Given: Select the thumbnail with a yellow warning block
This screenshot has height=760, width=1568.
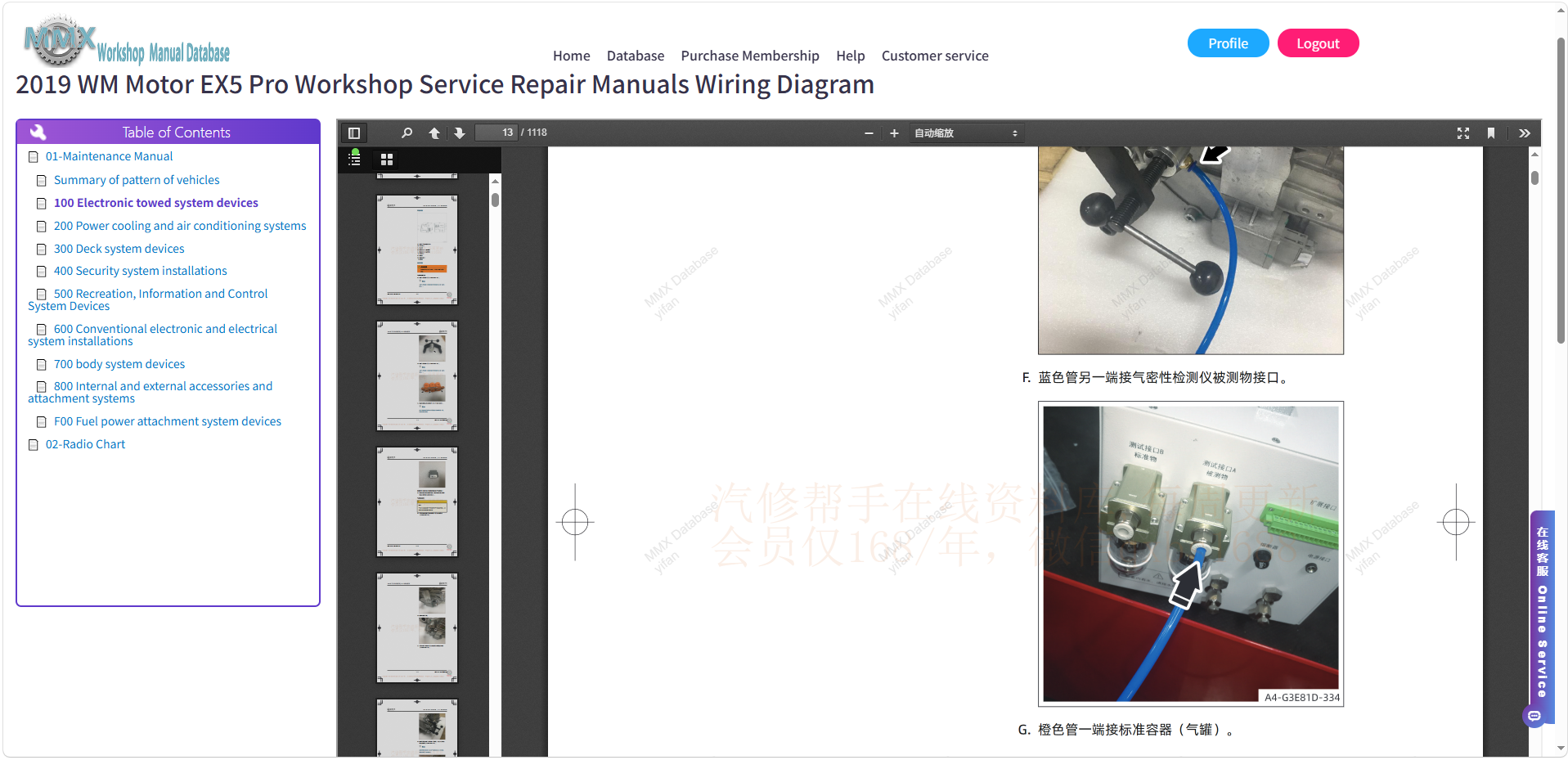Looking at the screenshot, I should tap(417, 501).
